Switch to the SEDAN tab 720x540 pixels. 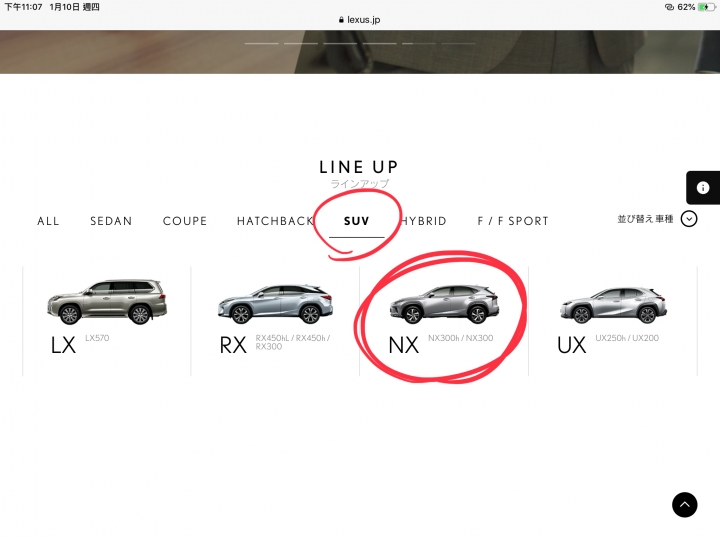coord(111,221)
